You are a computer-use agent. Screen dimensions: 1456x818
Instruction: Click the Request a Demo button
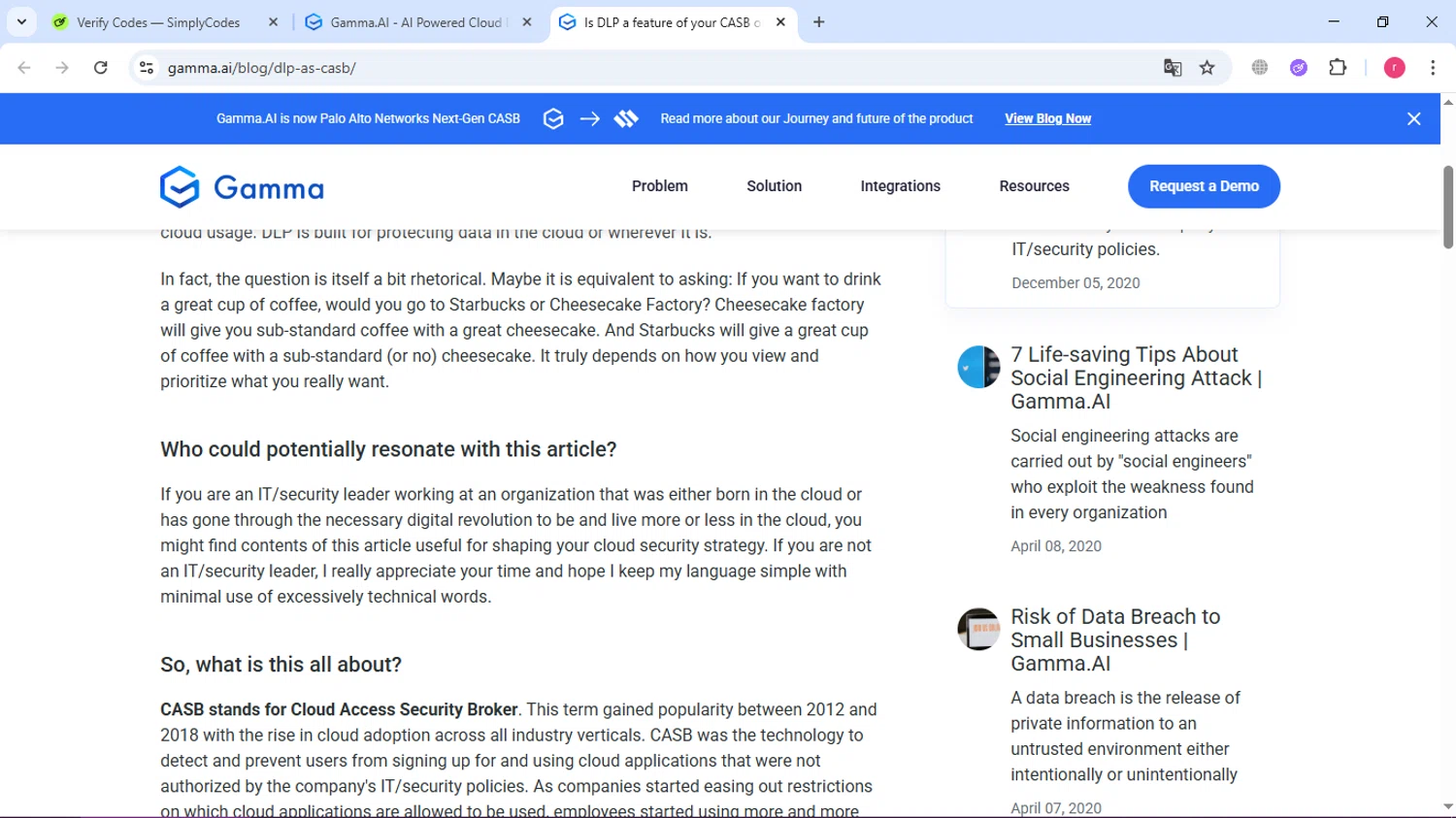click(1205, 186)
